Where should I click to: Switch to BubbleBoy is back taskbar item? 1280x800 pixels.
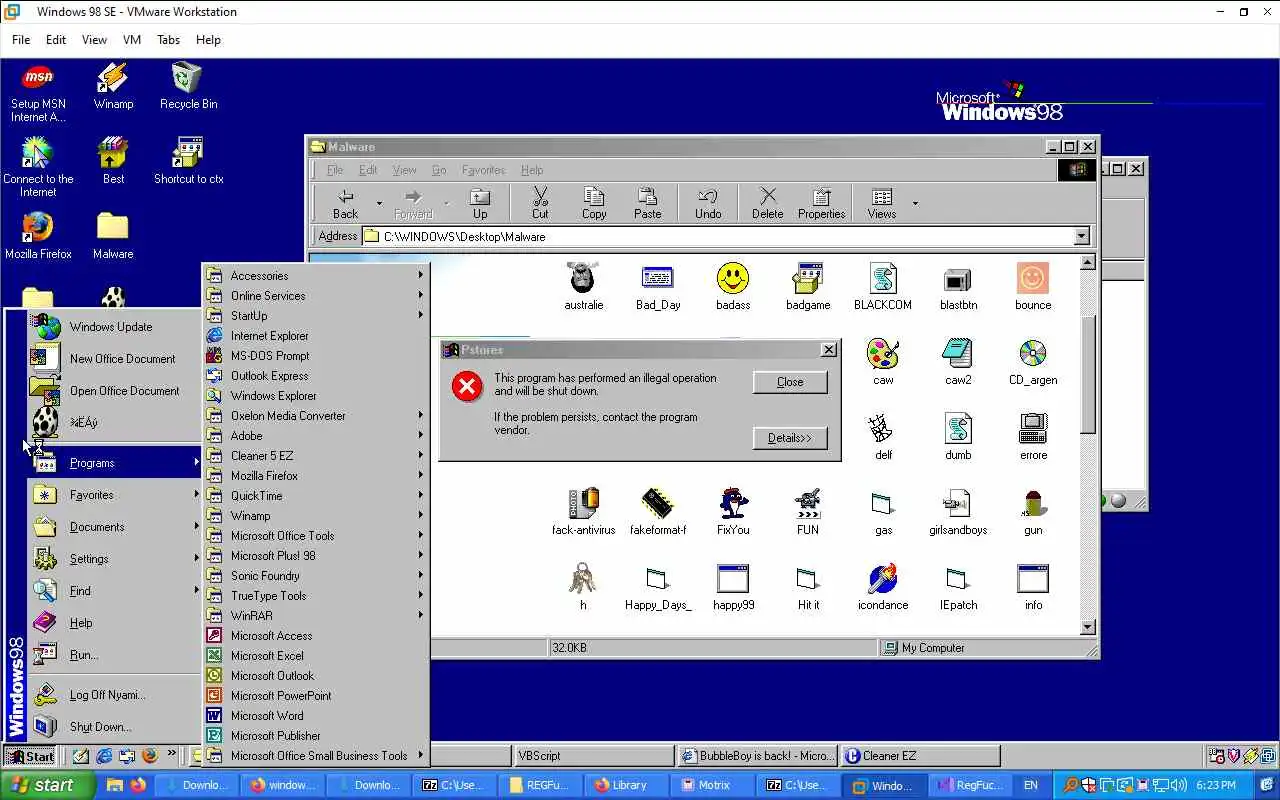(757, 756)
